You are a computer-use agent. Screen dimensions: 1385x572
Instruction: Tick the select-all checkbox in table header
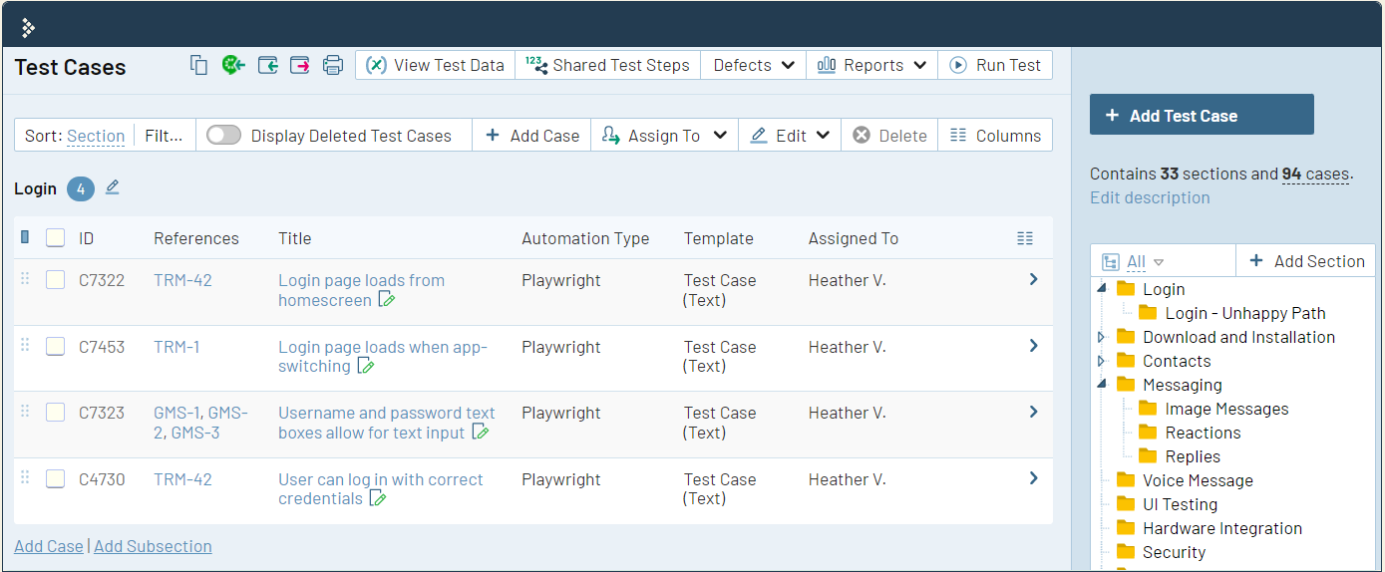click(x=55, y=238)
